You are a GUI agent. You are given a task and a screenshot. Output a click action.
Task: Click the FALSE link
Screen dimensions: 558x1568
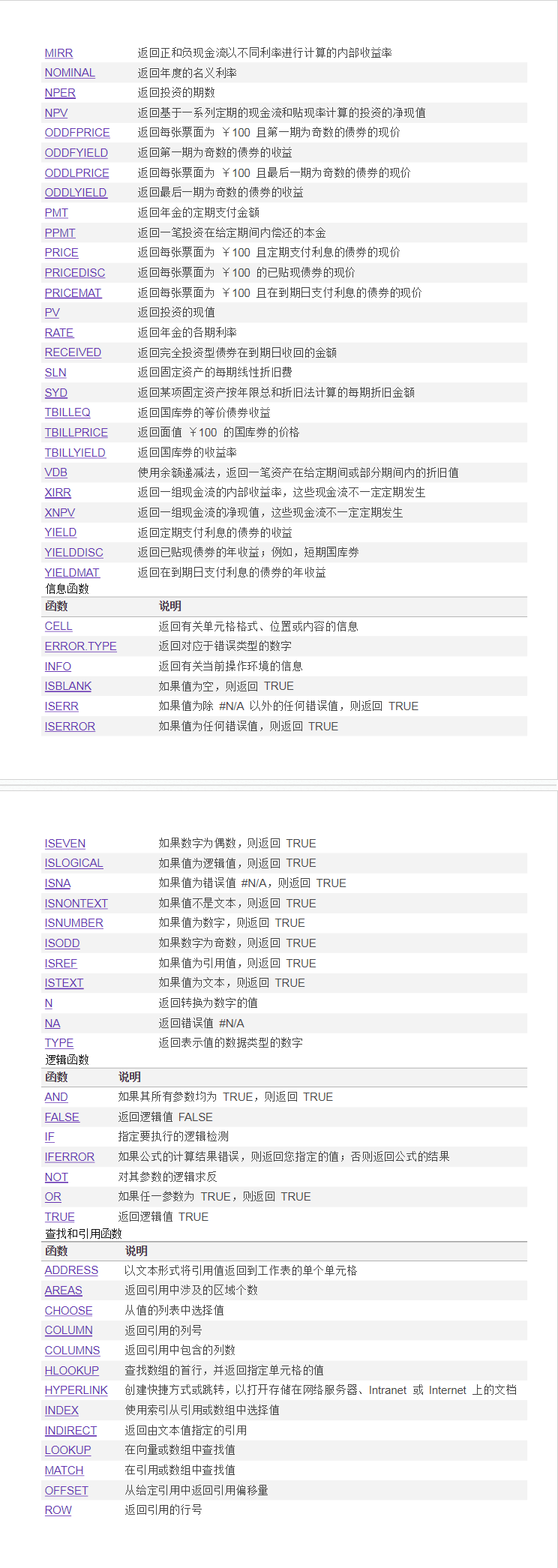62,1117
